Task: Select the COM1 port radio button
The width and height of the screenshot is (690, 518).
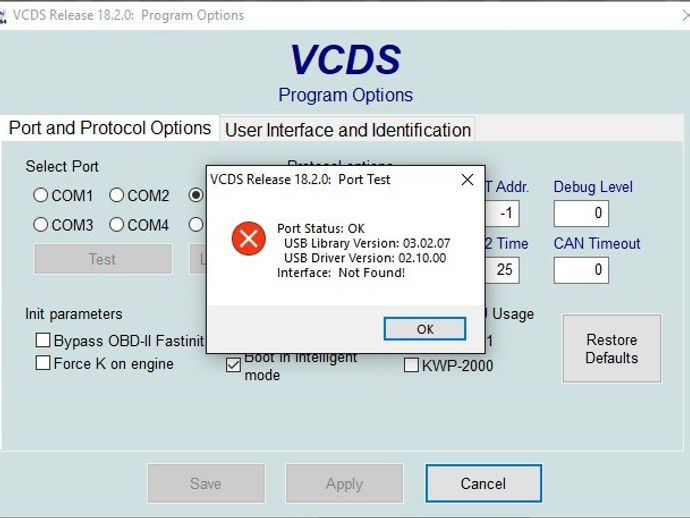Action: click(x=40, y=195)
